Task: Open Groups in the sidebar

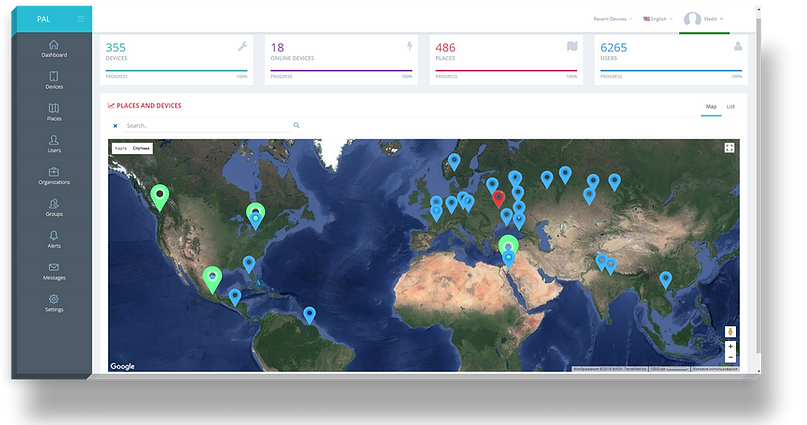Action: click(x=54, y=208)
